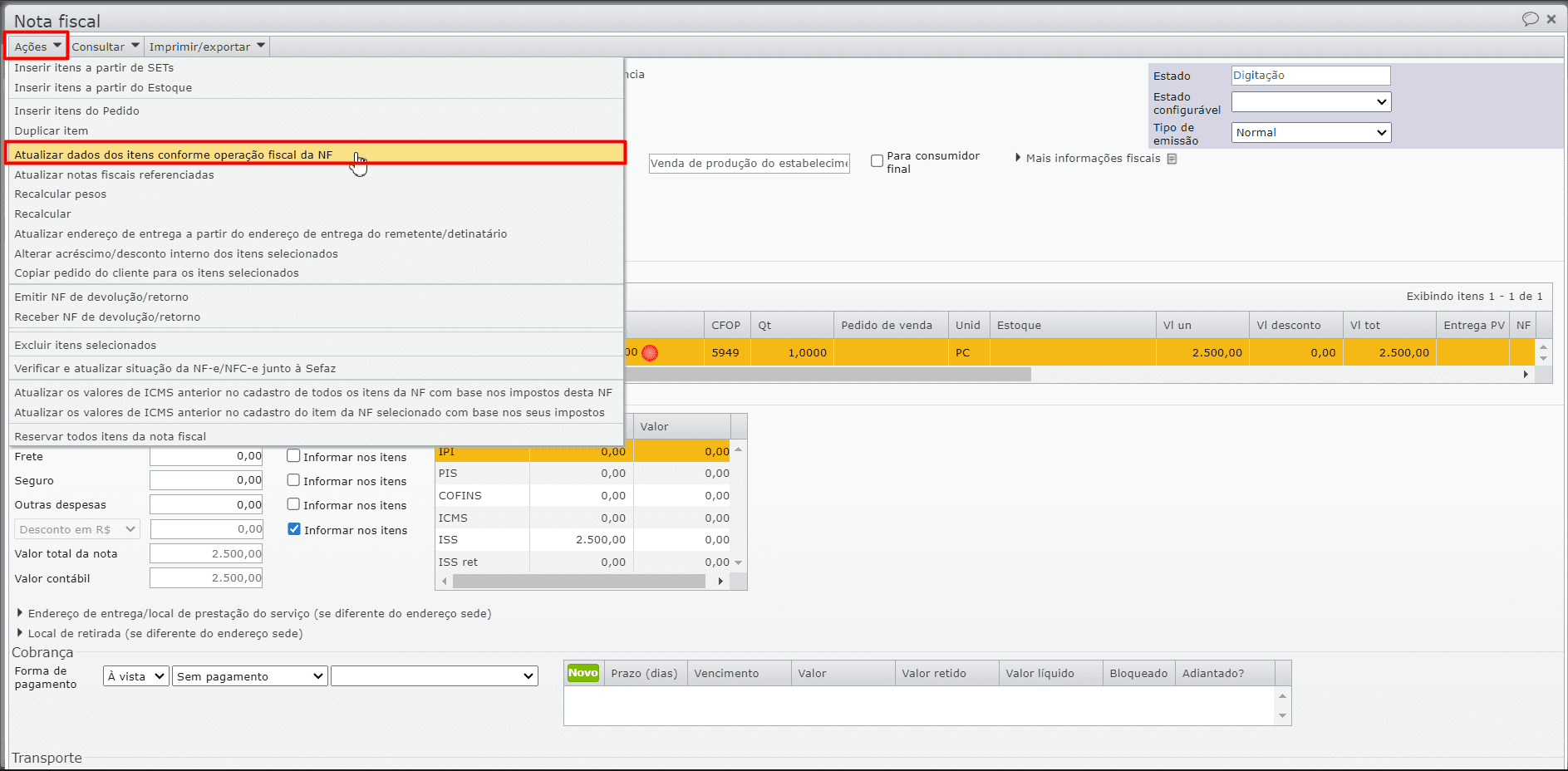This screenshot has height=771, width=1568.
Task: Check Informar nos itens for Frete
Action: point(293,456)
